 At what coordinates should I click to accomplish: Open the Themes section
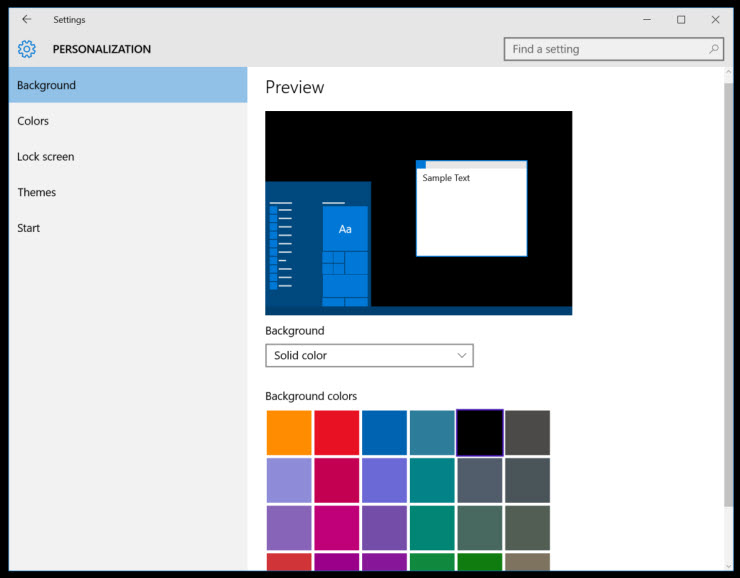(x=37, y=192)
